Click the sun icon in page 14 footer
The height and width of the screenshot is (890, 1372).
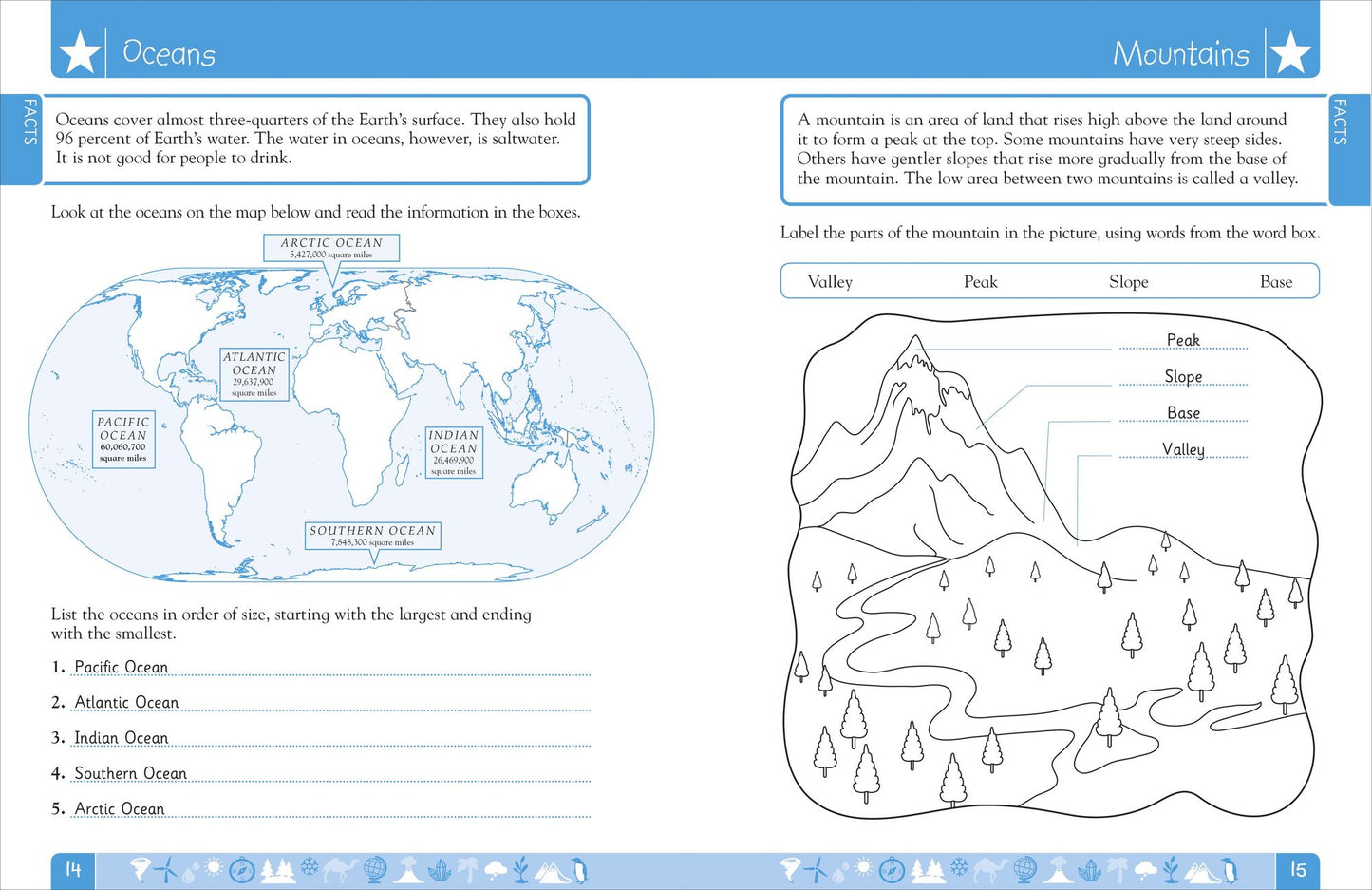pyautogui.click(x=214, y=866)
